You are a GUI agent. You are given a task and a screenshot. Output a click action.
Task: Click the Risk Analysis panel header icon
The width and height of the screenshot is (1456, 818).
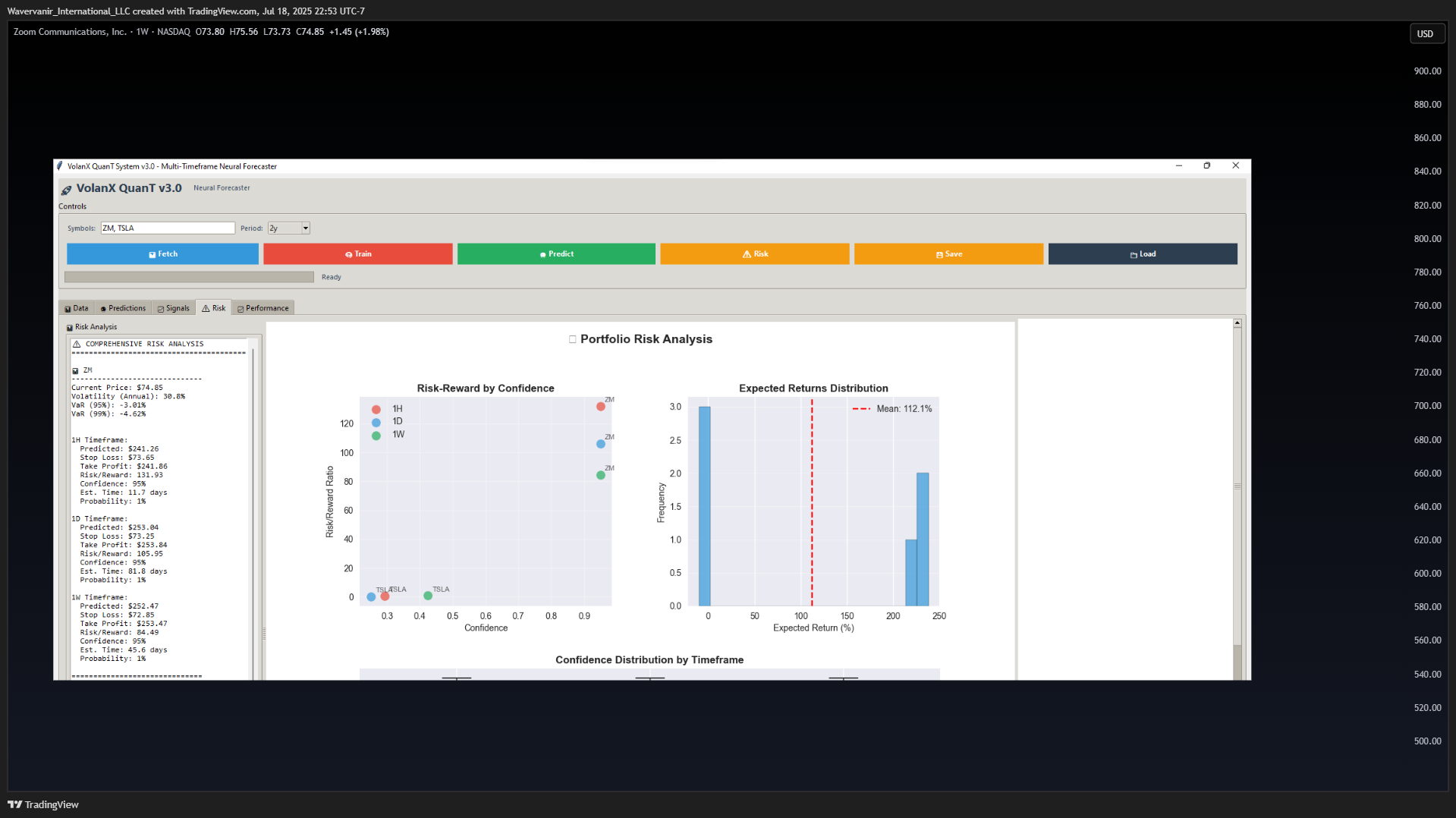point(70,328)
